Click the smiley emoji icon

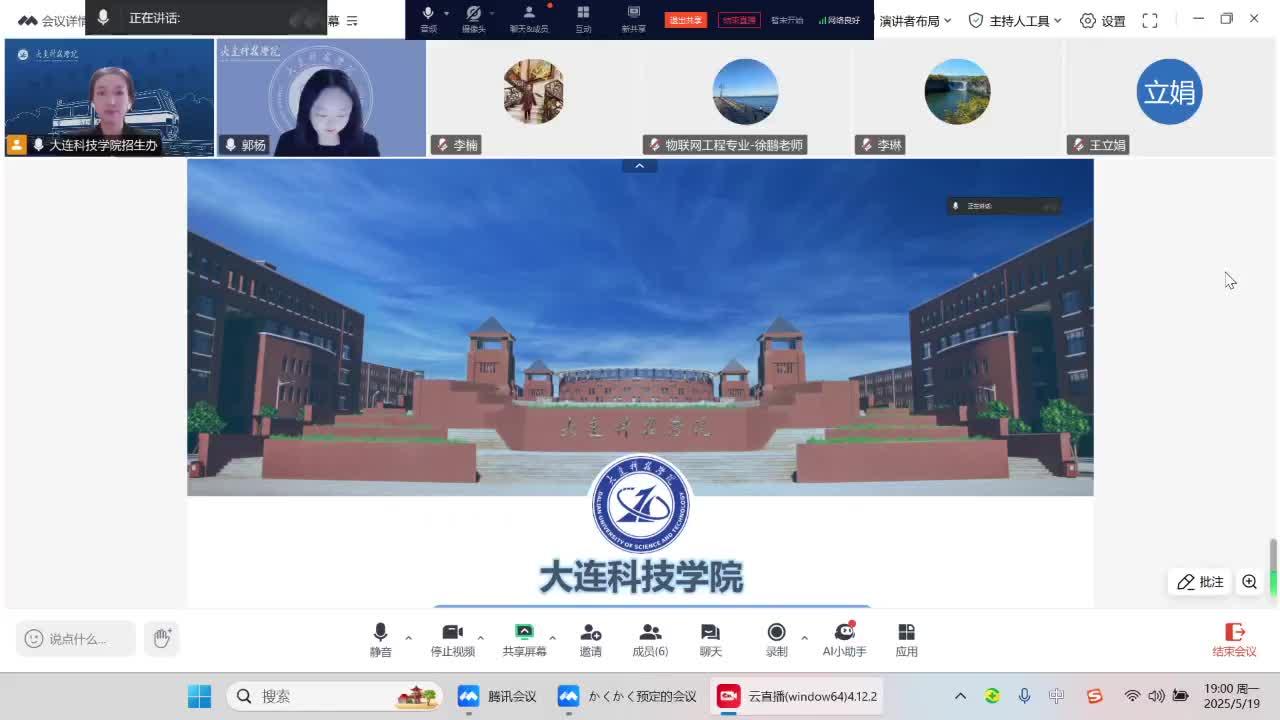pyautogui.click(x=34, y=638)
